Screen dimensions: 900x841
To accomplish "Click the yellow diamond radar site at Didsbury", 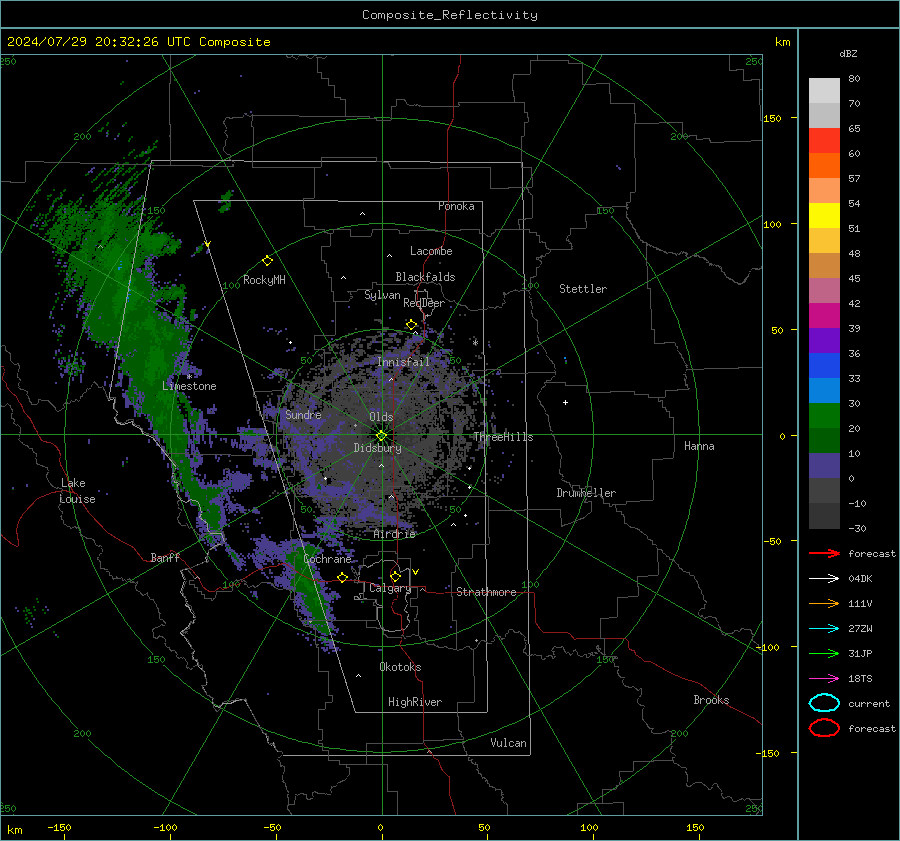I will point(381,436).
